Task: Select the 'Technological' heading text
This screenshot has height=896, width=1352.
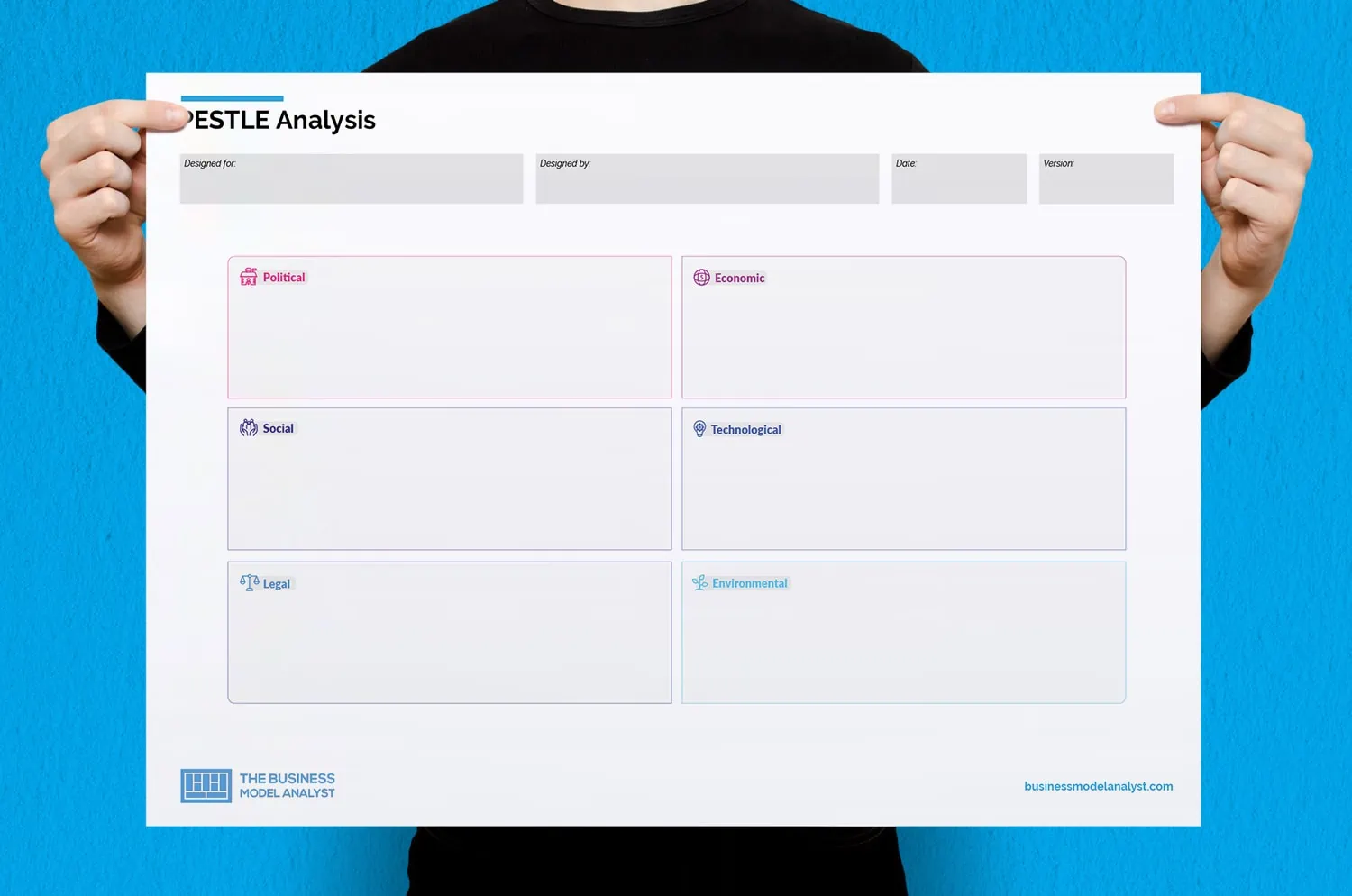Action: click(x=745, y=430)
